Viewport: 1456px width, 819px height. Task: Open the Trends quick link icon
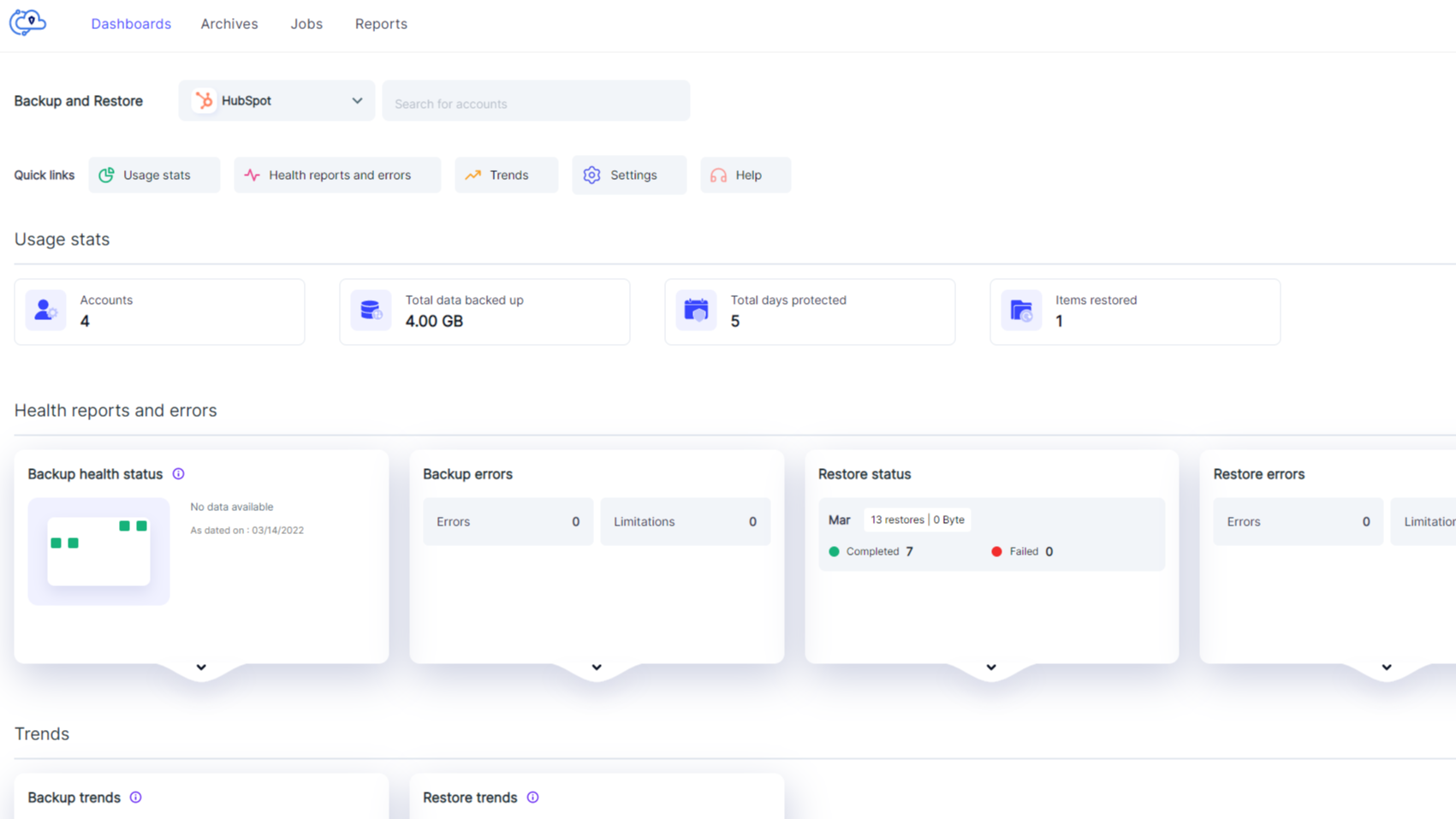tap(472, 175)
